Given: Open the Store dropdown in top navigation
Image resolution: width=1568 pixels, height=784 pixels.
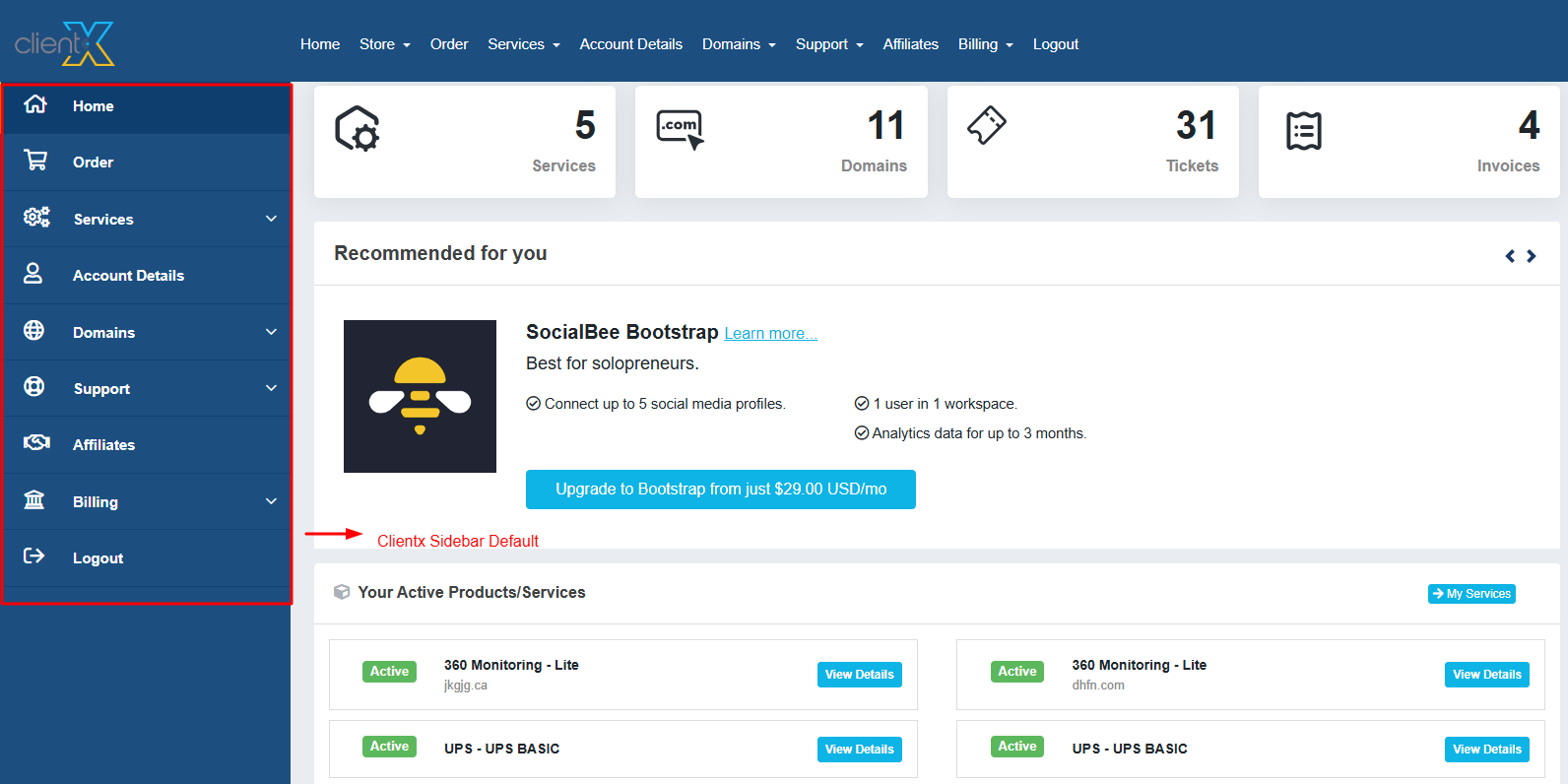Looking at the screenshot, I should point(384,44).
